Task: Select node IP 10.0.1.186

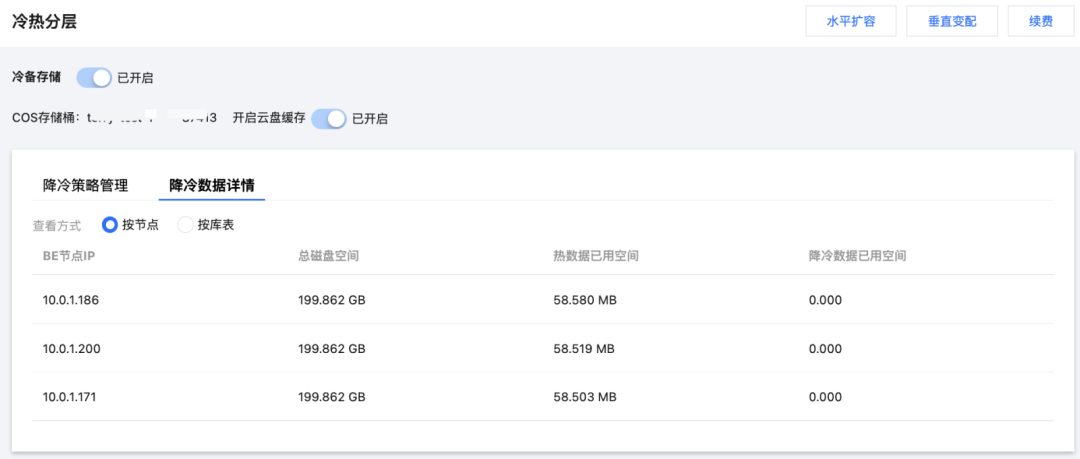Action: click(x=72, y=300)
